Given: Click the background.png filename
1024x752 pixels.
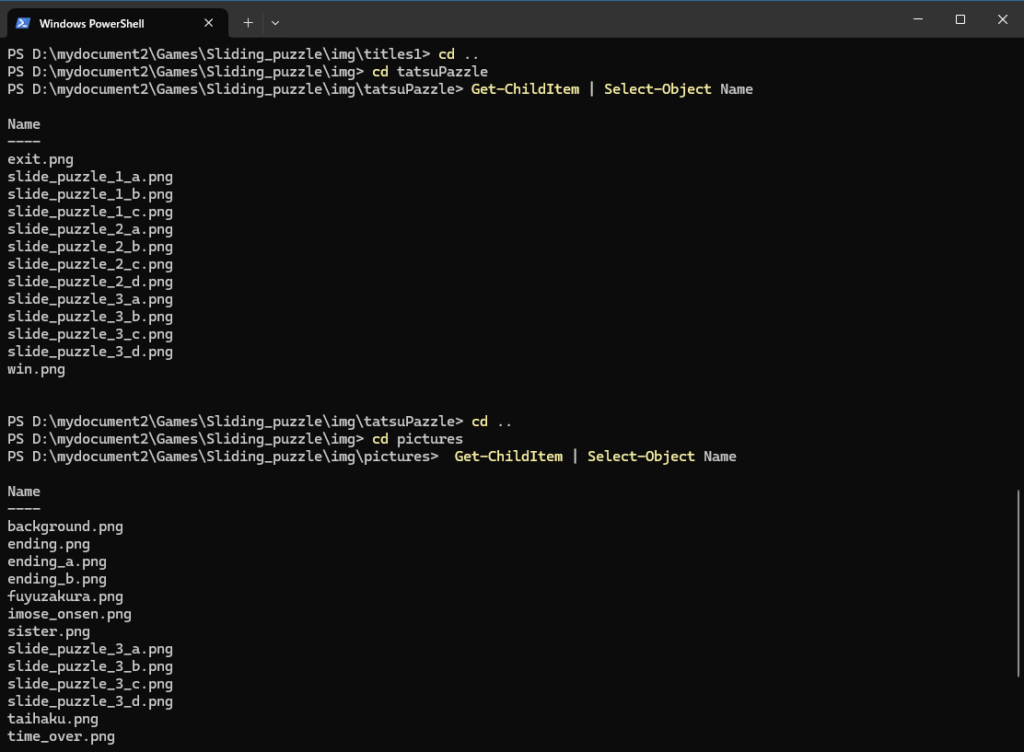Looking at the screenshot, I should point(65,526).
